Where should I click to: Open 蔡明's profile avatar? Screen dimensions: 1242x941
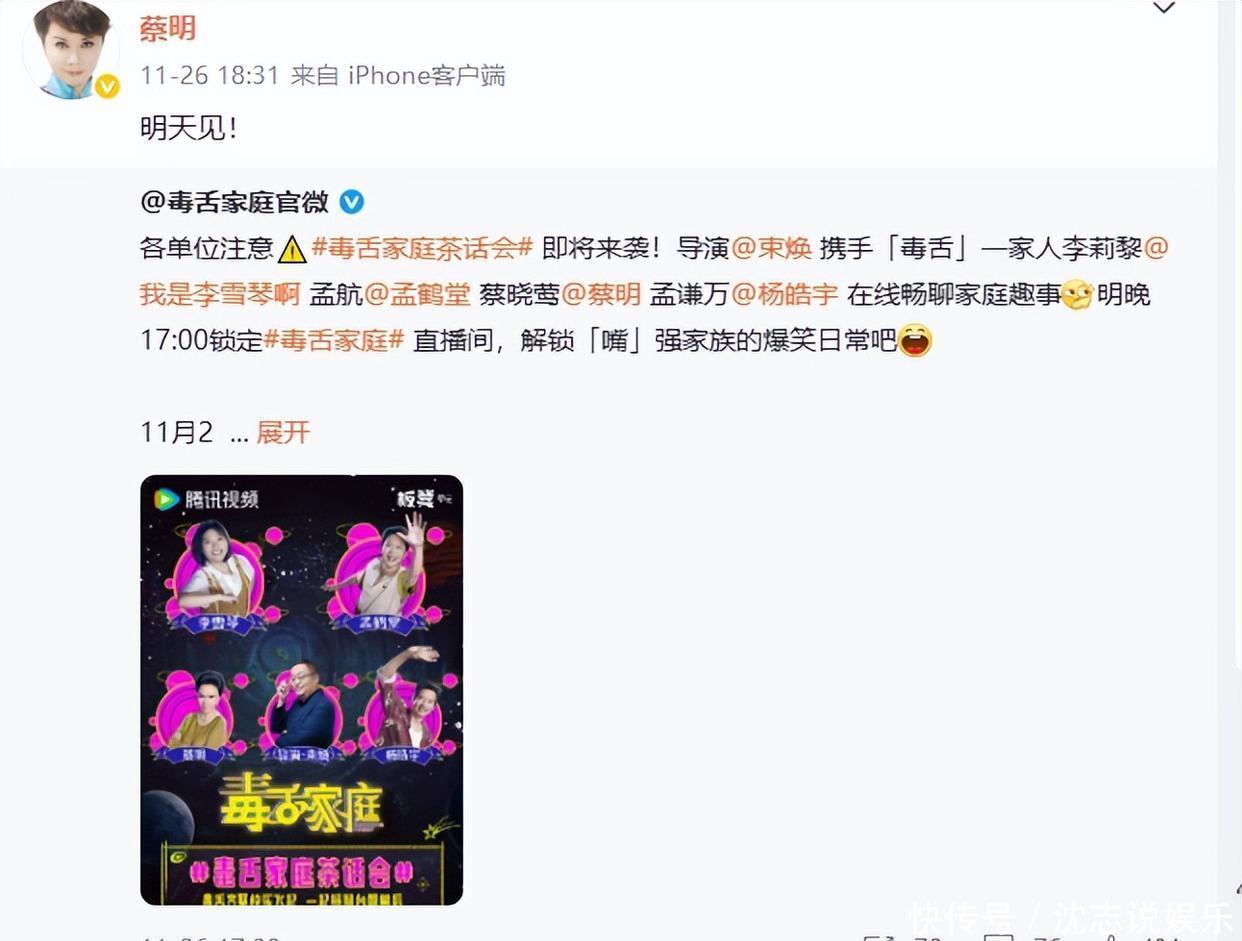70,50
